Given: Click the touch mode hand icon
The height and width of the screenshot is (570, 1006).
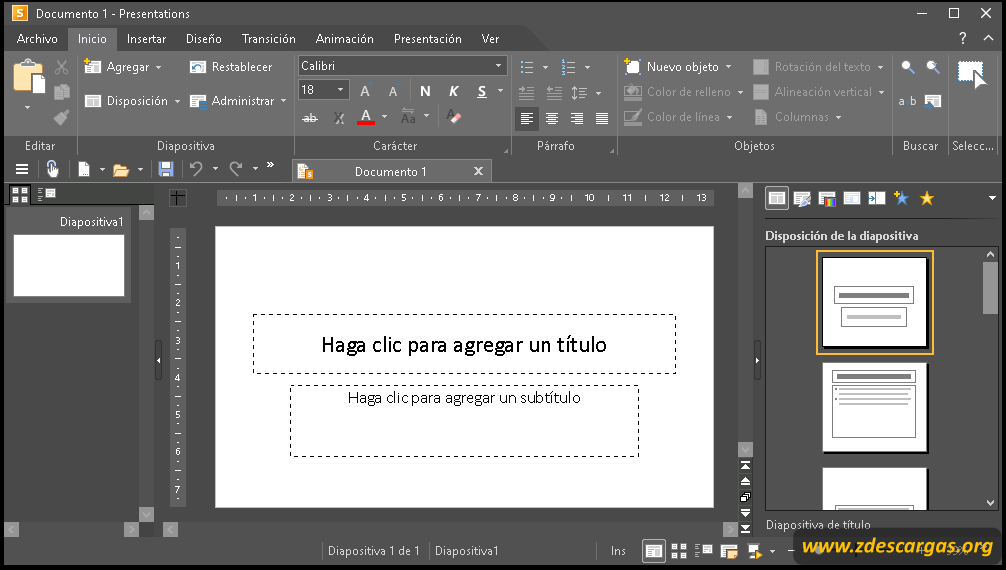Looking at the screenshot, I should coord(53,169).
